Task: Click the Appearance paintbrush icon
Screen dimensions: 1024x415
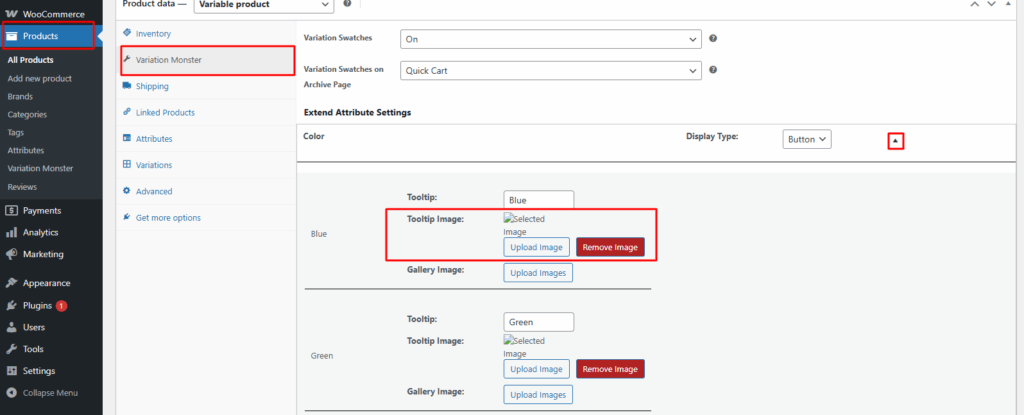Action: coord(11,283)
